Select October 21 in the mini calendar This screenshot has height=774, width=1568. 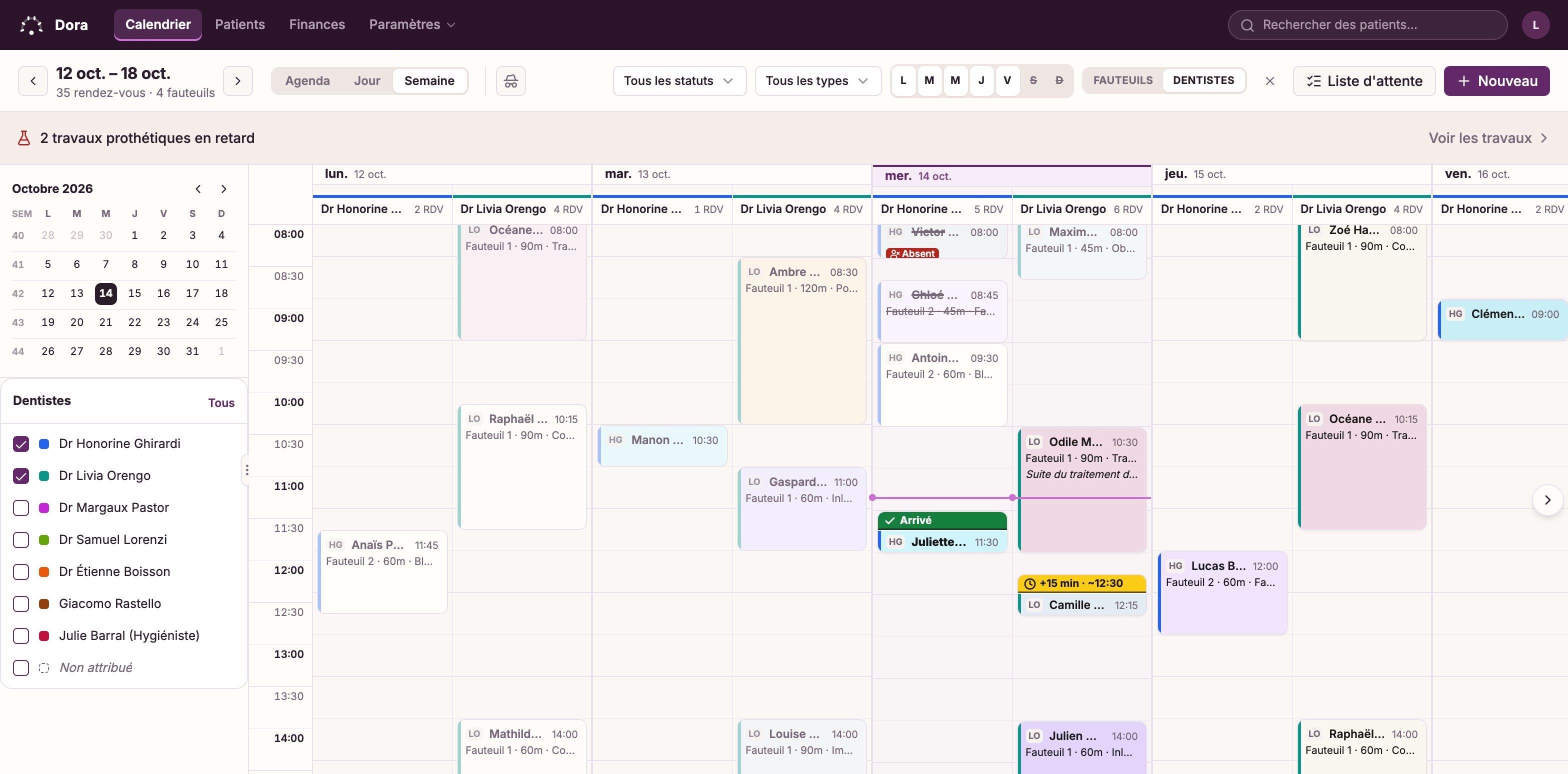click(x=106, y=322)
